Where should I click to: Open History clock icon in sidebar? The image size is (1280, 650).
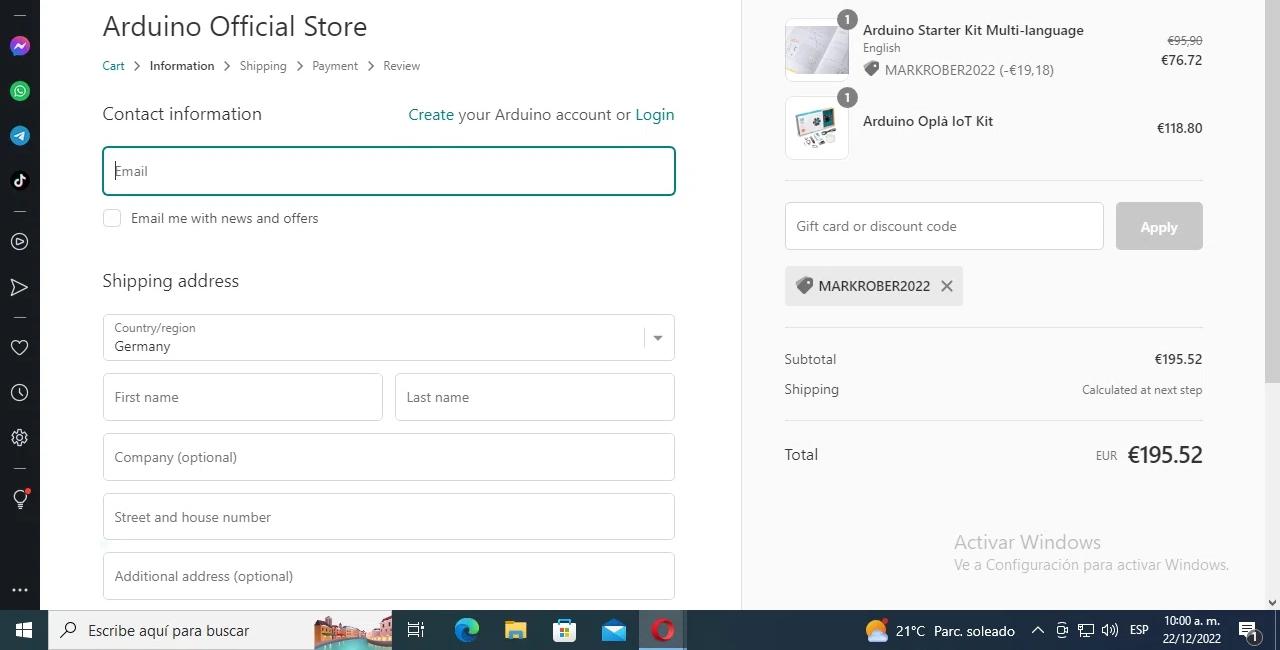coord(19,393)
